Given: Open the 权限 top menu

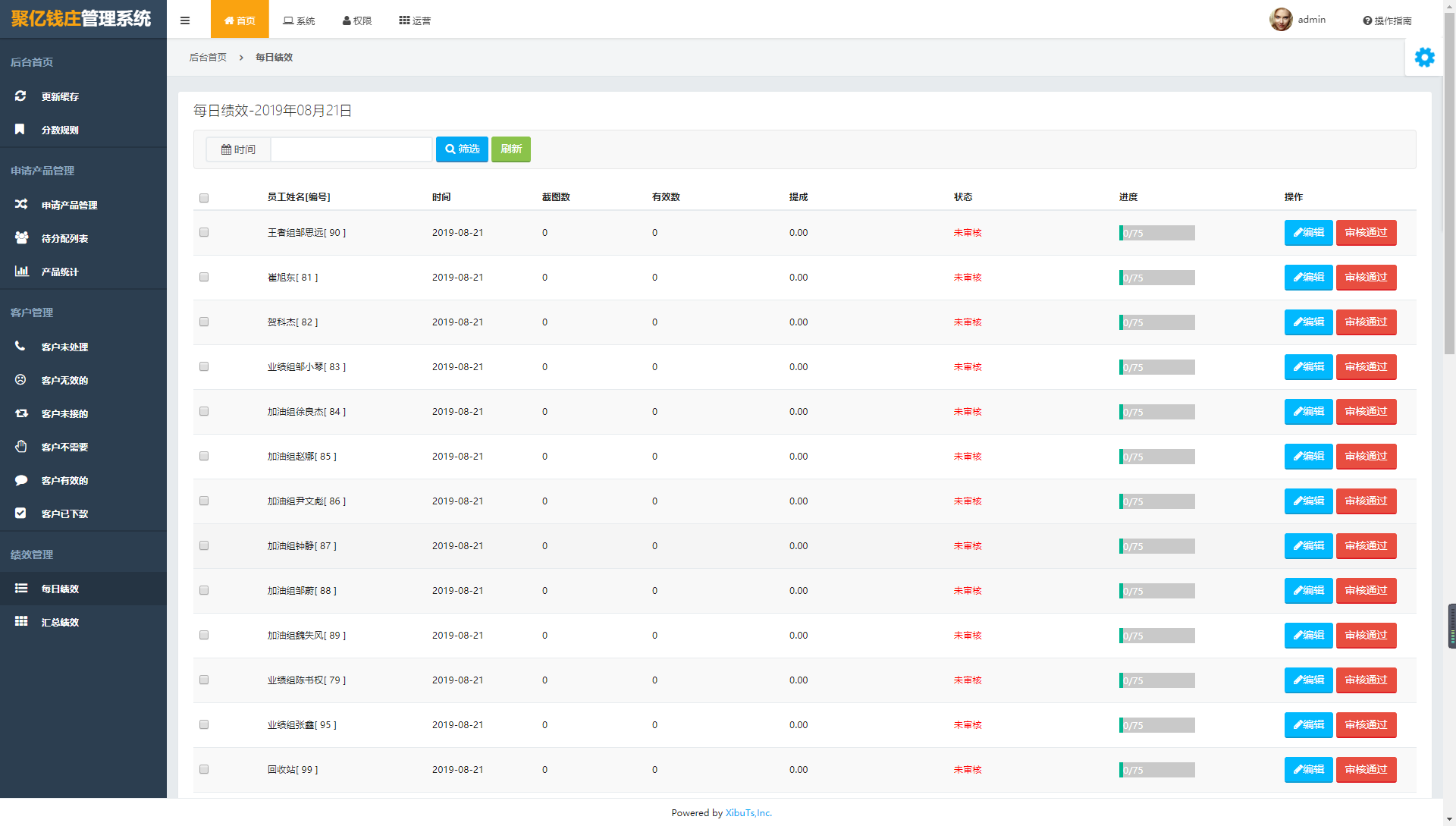Looking at the screenshot, I should pos(357,20).
